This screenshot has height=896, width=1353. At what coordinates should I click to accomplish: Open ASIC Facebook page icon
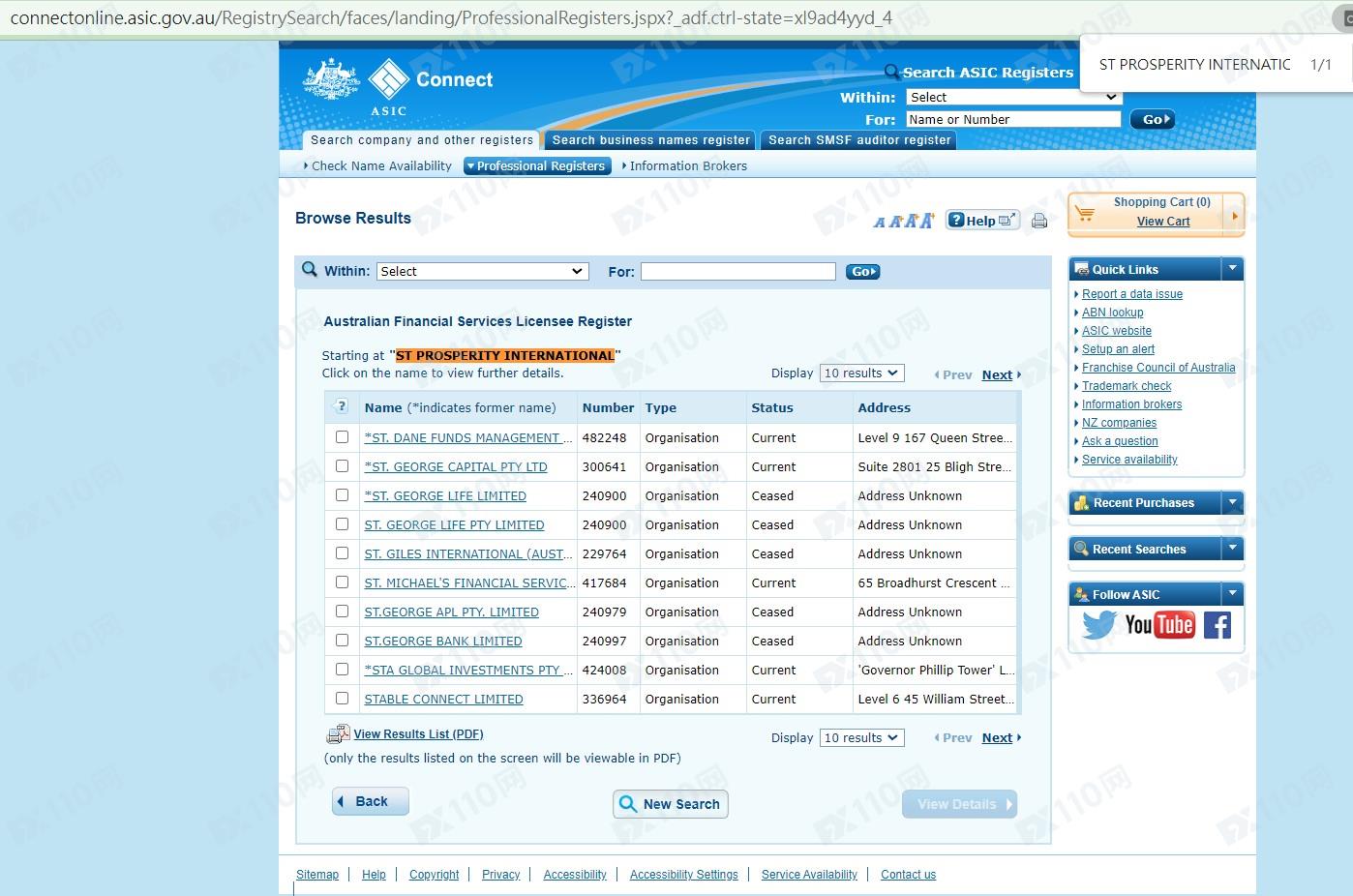[x=1218, y=625]
